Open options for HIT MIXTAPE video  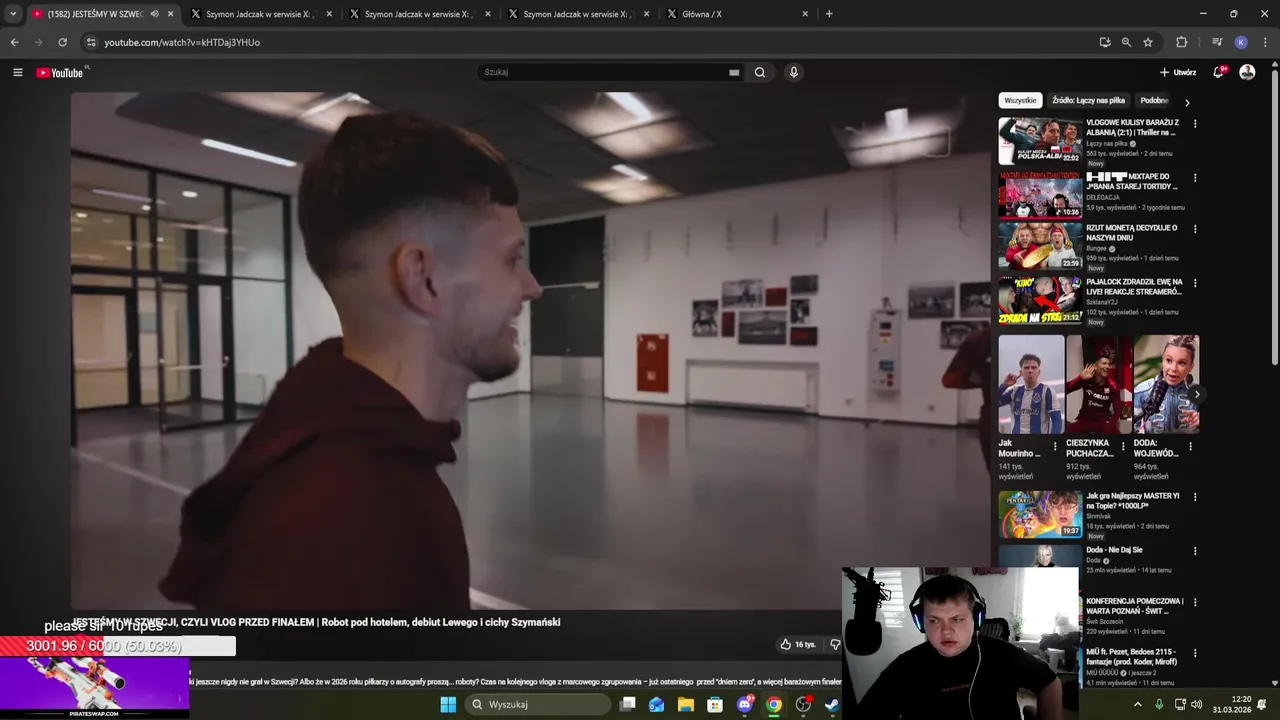coord(1195,178)
